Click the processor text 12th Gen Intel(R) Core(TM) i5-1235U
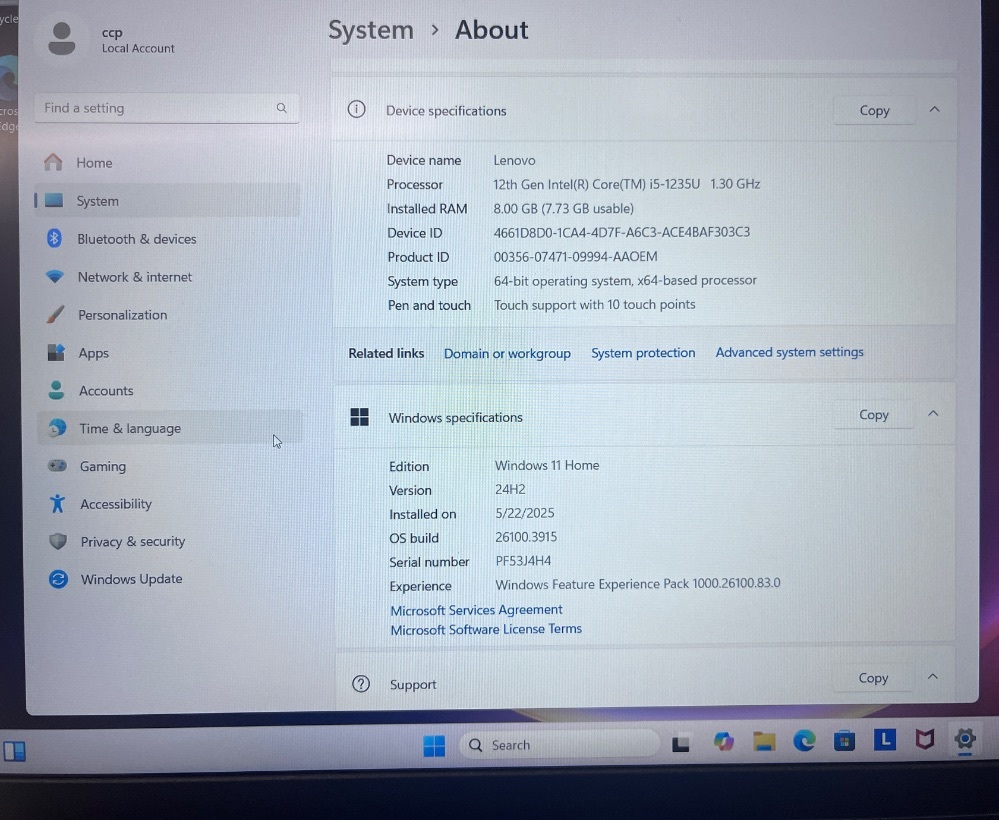The width and height of the screenshot is (999, 820). tap(596, 184)
